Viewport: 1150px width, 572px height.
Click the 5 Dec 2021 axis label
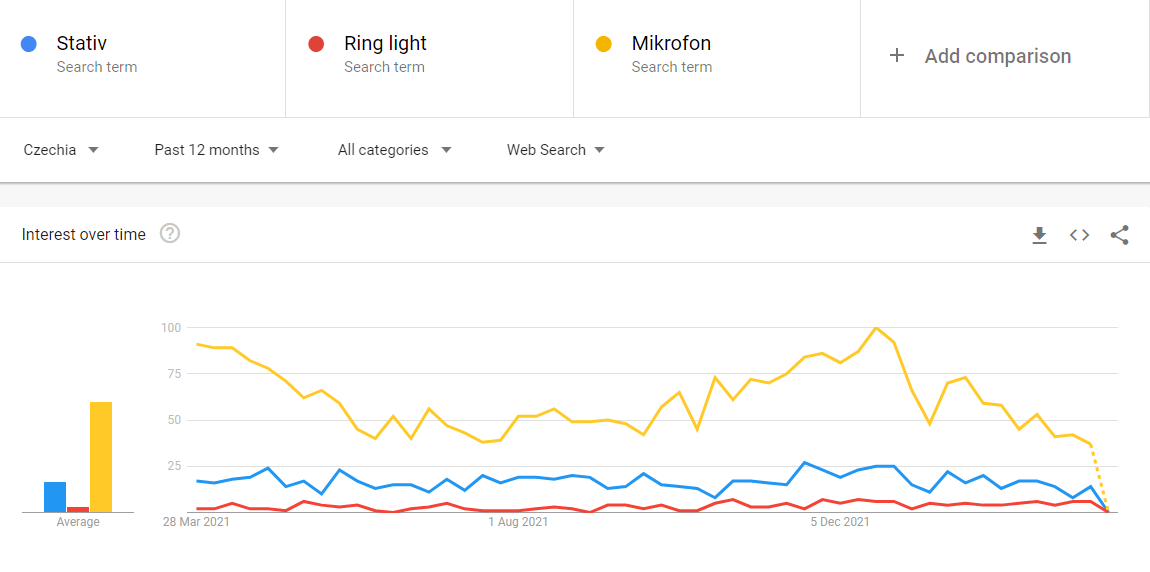840,522
